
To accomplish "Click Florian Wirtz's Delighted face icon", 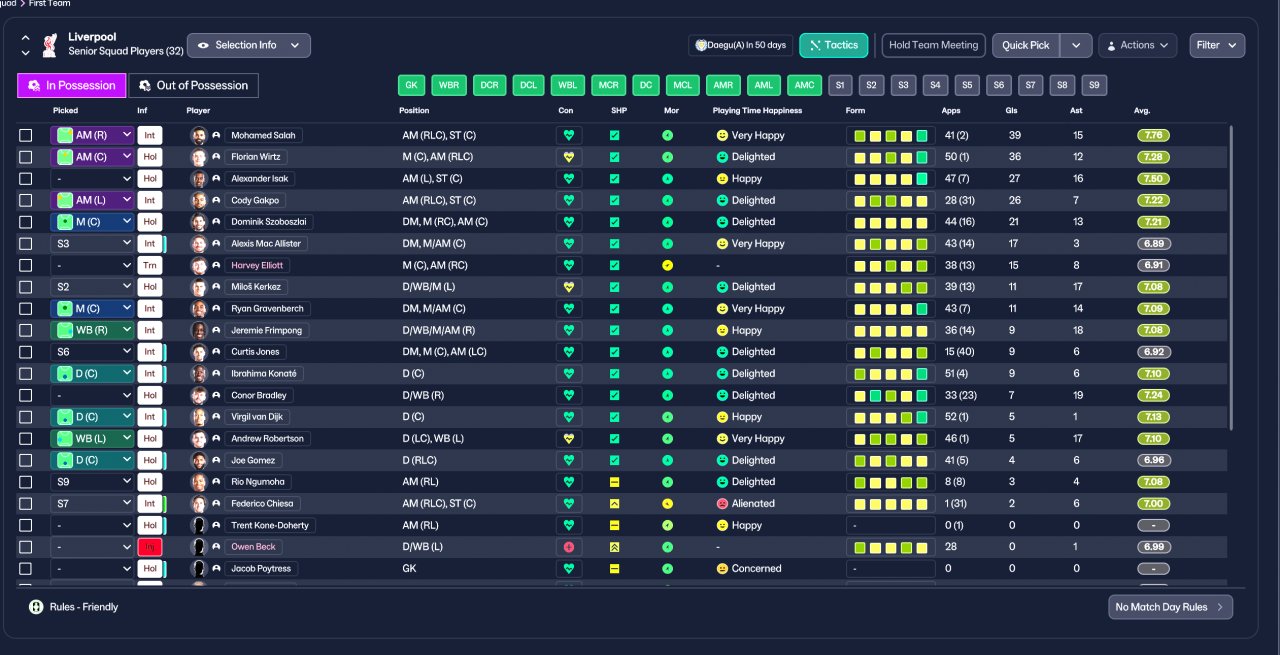I will 721,157.
